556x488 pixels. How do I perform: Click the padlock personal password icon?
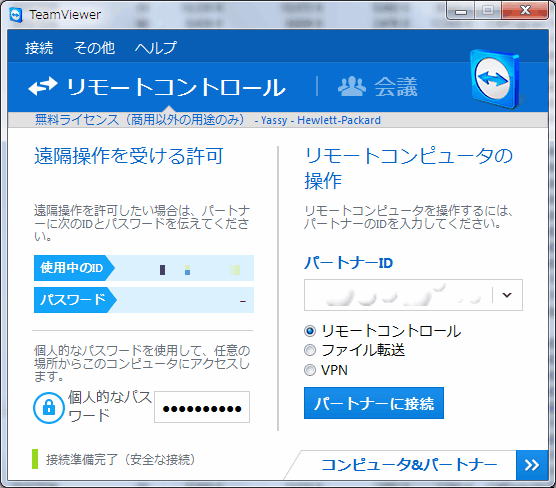tap(49, 407)
